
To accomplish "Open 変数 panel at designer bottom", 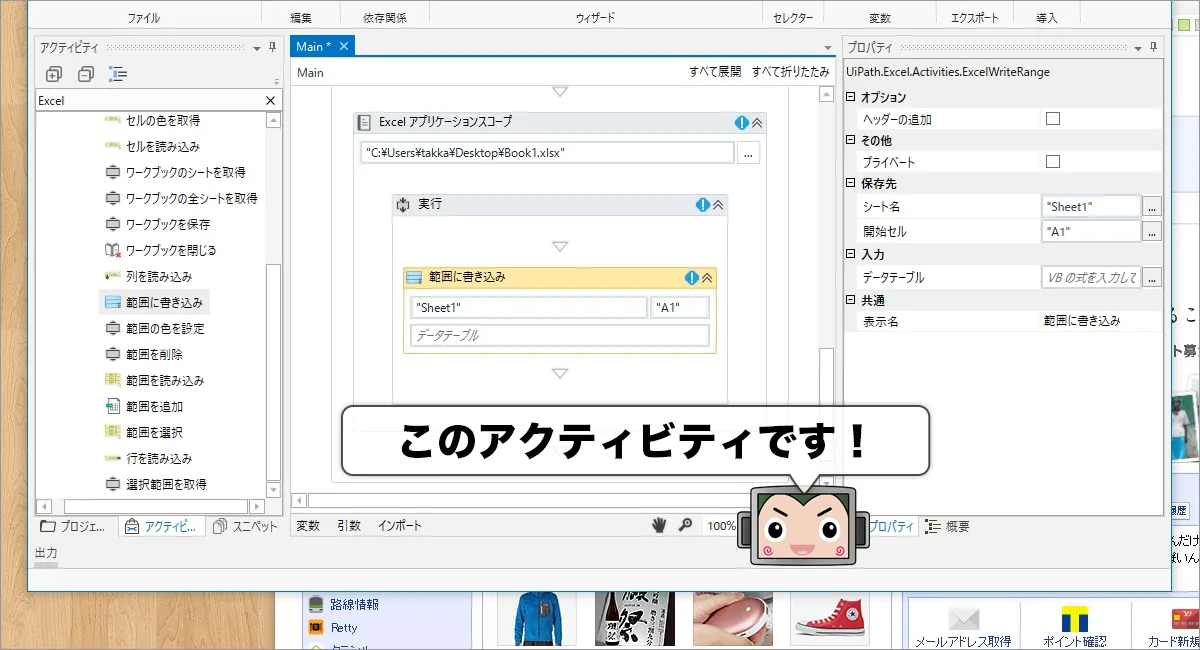I will [308, 526].
